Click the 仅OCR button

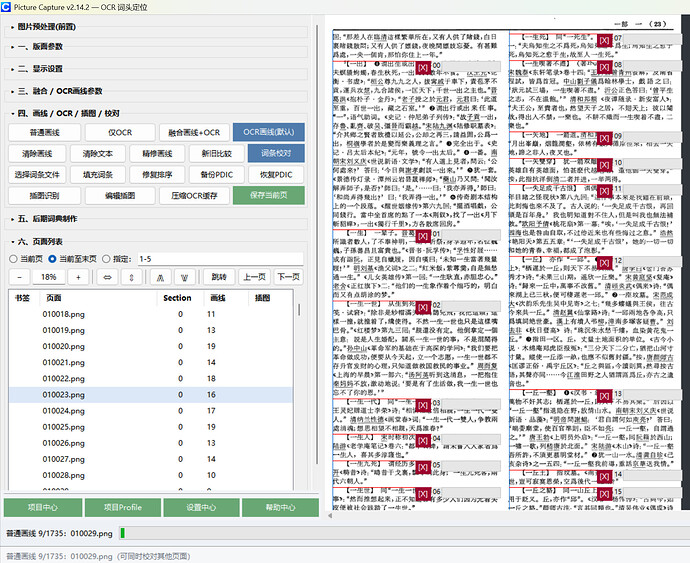click(120, 132)
